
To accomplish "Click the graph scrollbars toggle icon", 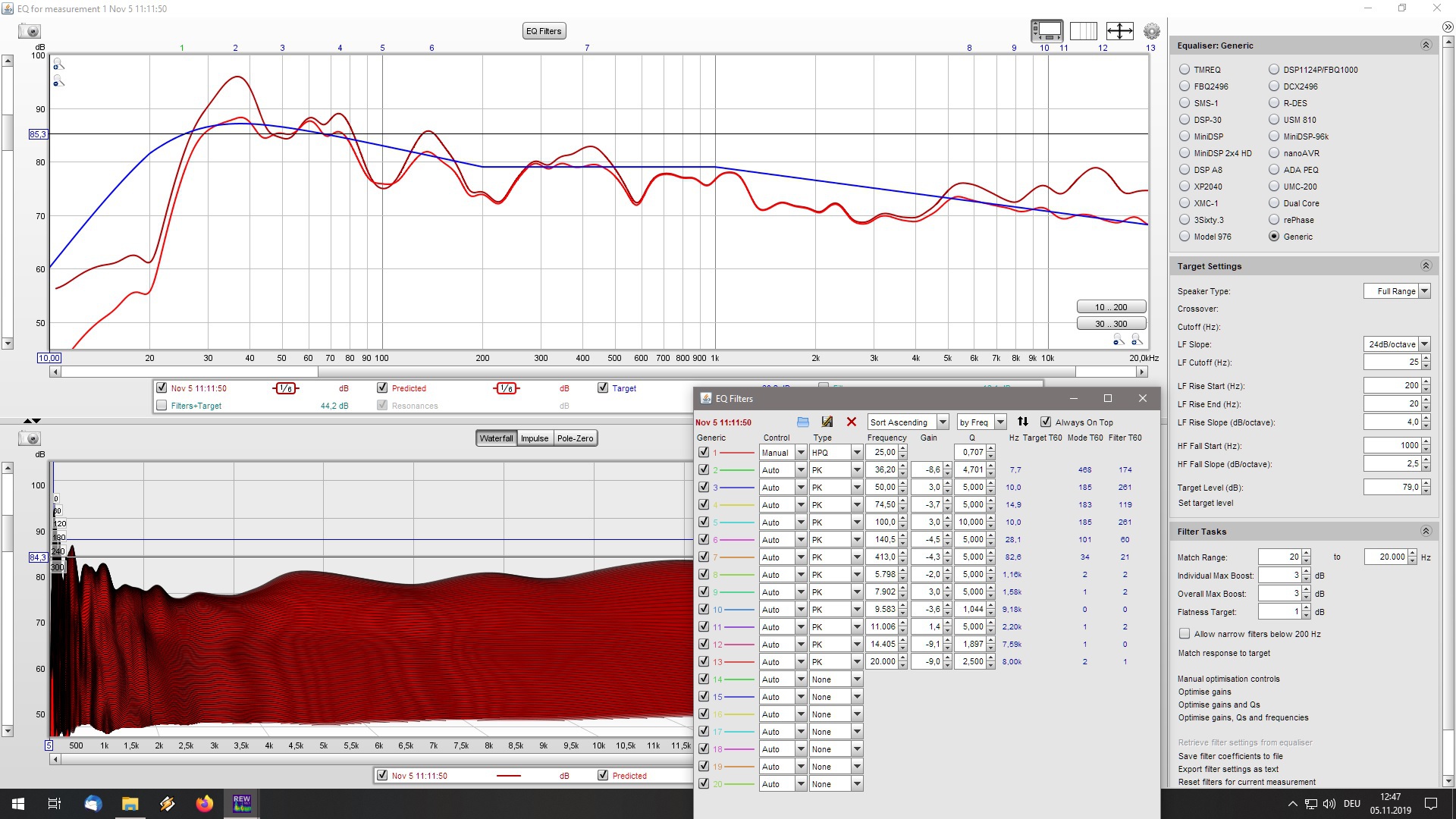I will coord(1046,31).
